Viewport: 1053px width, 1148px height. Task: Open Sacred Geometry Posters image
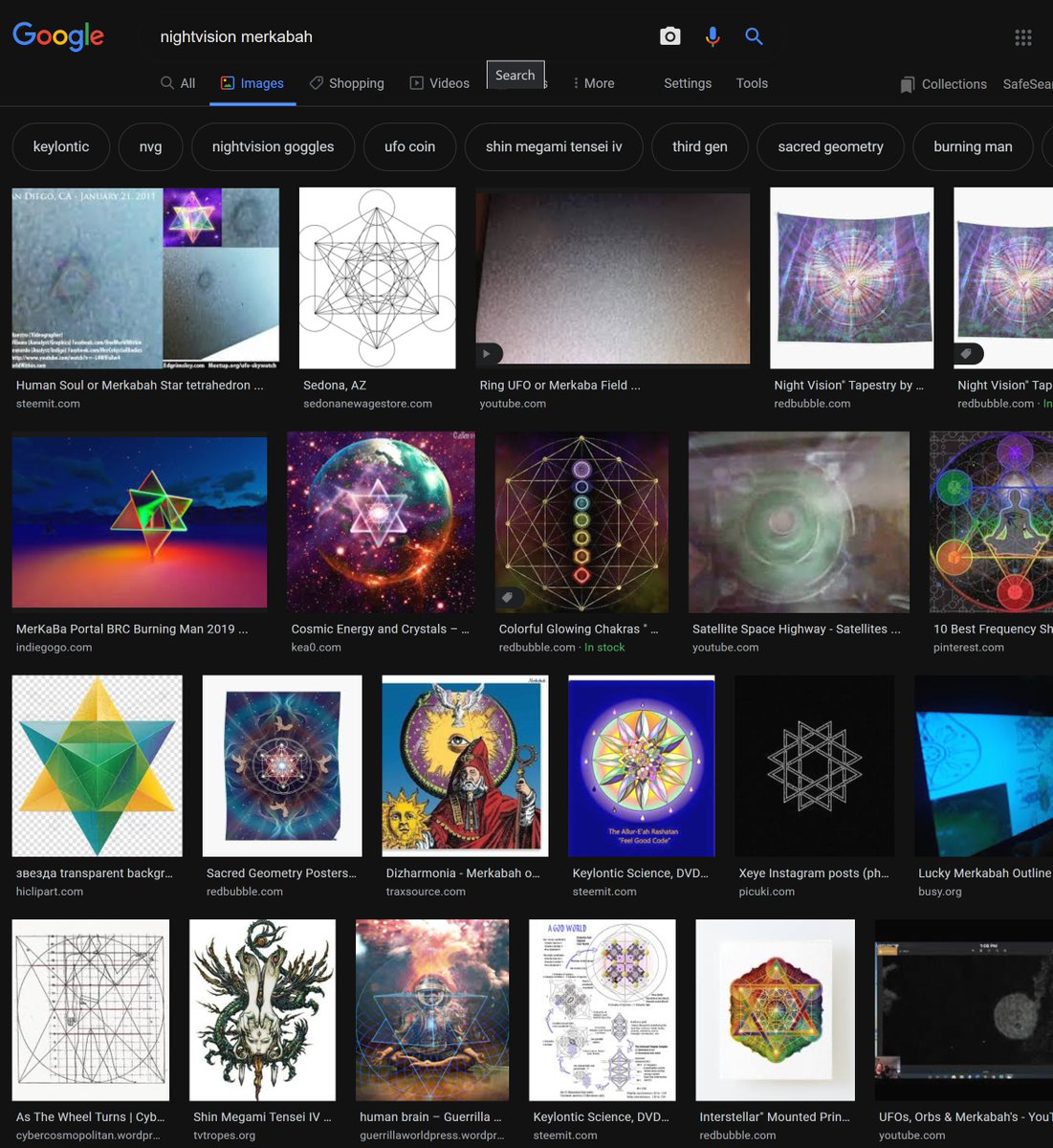(282, 765)
